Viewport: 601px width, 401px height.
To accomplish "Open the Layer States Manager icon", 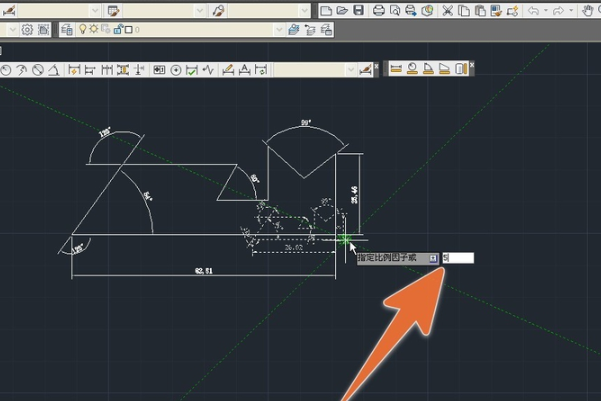I will pos(326,30).
